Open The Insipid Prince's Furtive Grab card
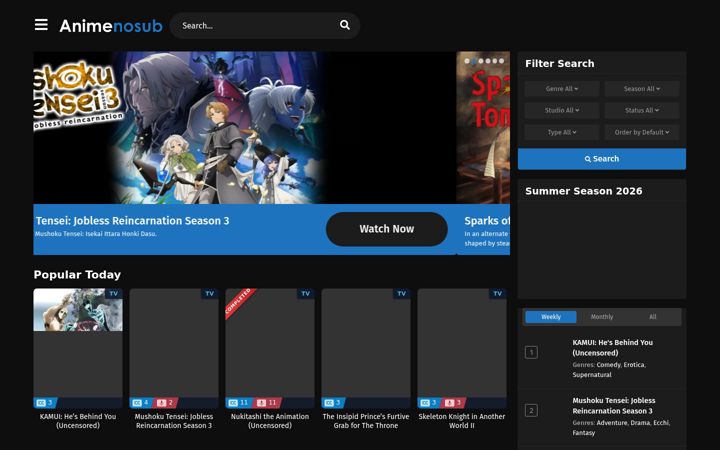The image size is (720, 450). pyautogui.click(x=366, y=348)
